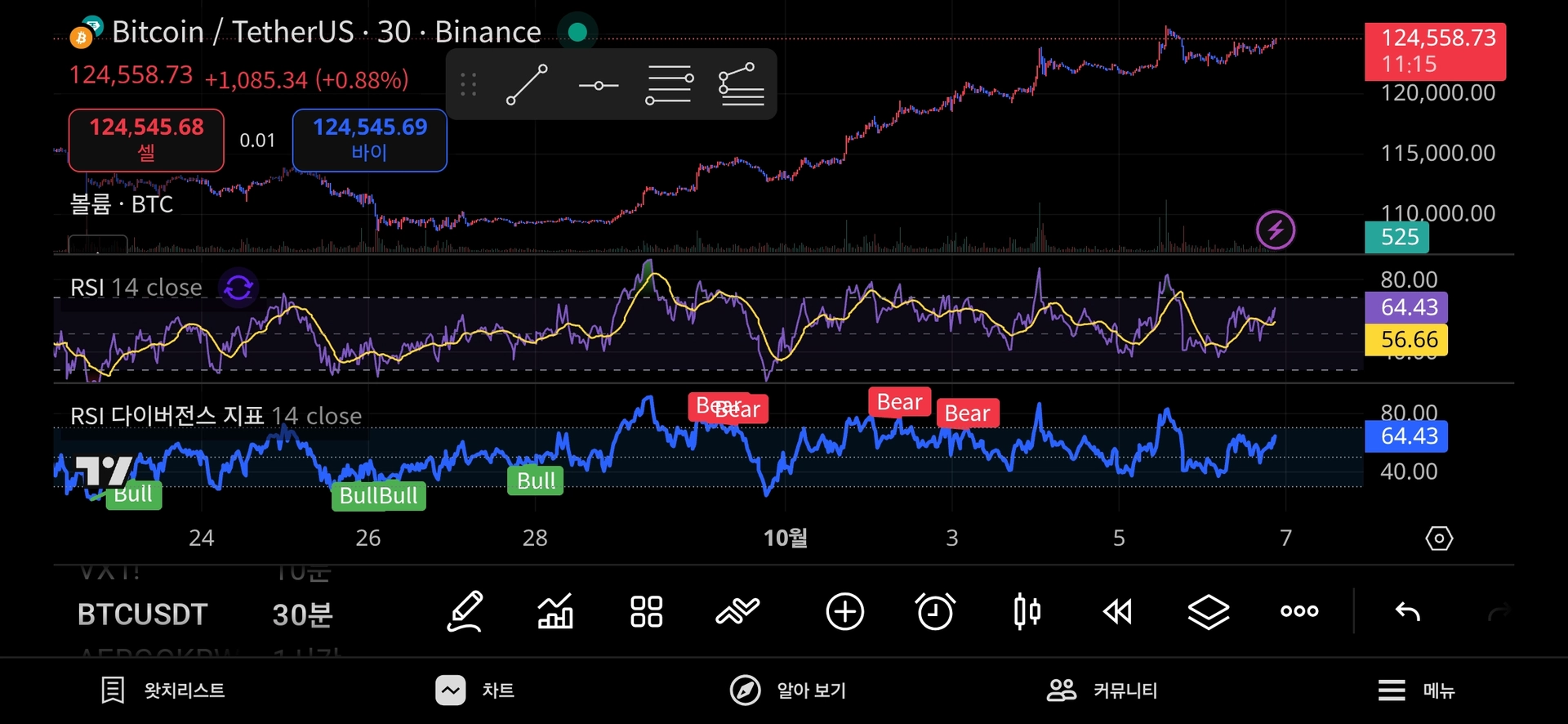1568x724 pixels.
Task: Select the trend line drawing tool
Action: point(527,85)
